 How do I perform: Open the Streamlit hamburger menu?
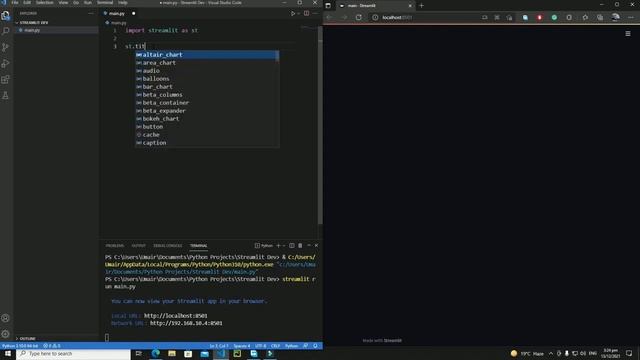(628, 33)
